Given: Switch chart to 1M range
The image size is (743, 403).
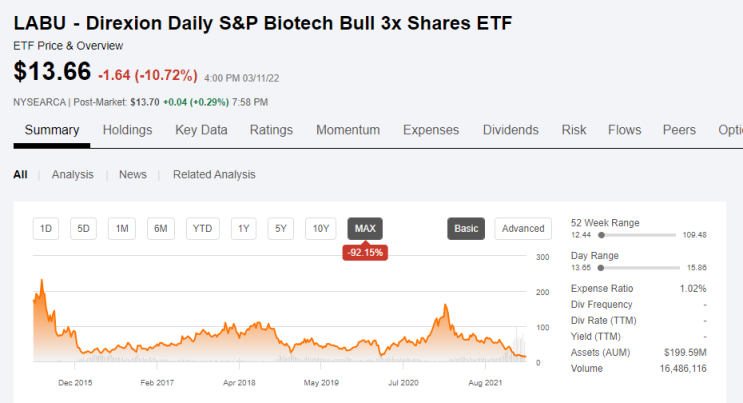Looking at the screenshot, I should coord(122,229).
